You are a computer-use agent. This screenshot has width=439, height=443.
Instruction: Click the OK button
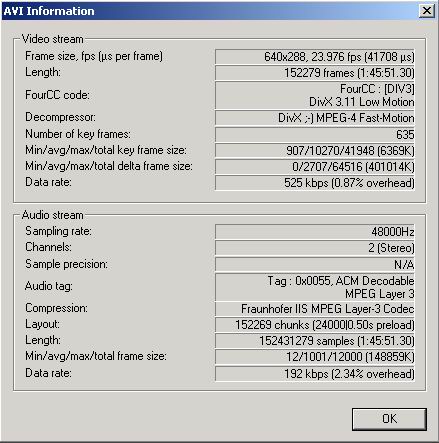[389, 419]
